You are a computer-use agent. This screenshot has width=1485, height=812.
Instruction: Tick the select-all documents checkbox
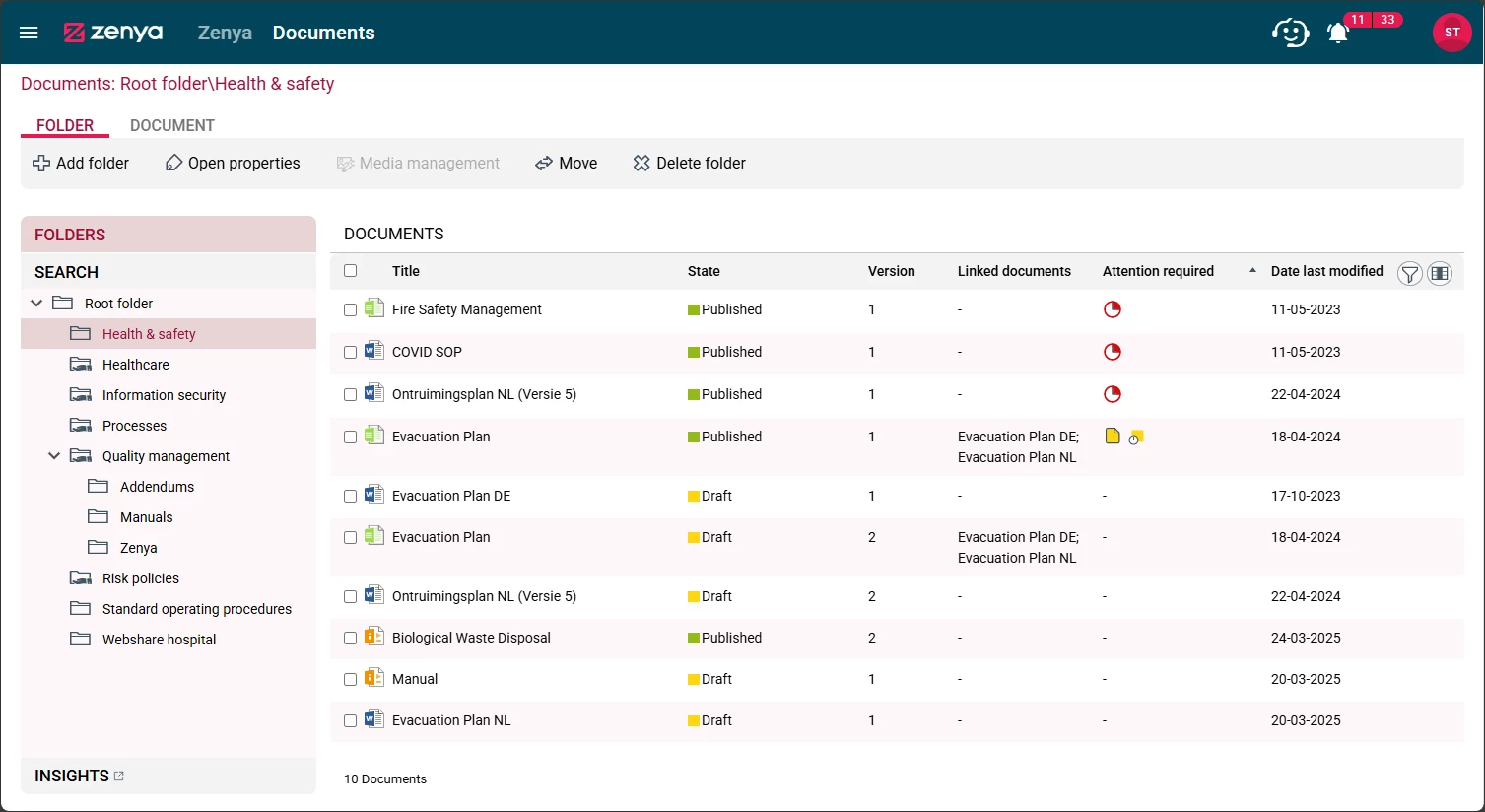coord(350,271)
